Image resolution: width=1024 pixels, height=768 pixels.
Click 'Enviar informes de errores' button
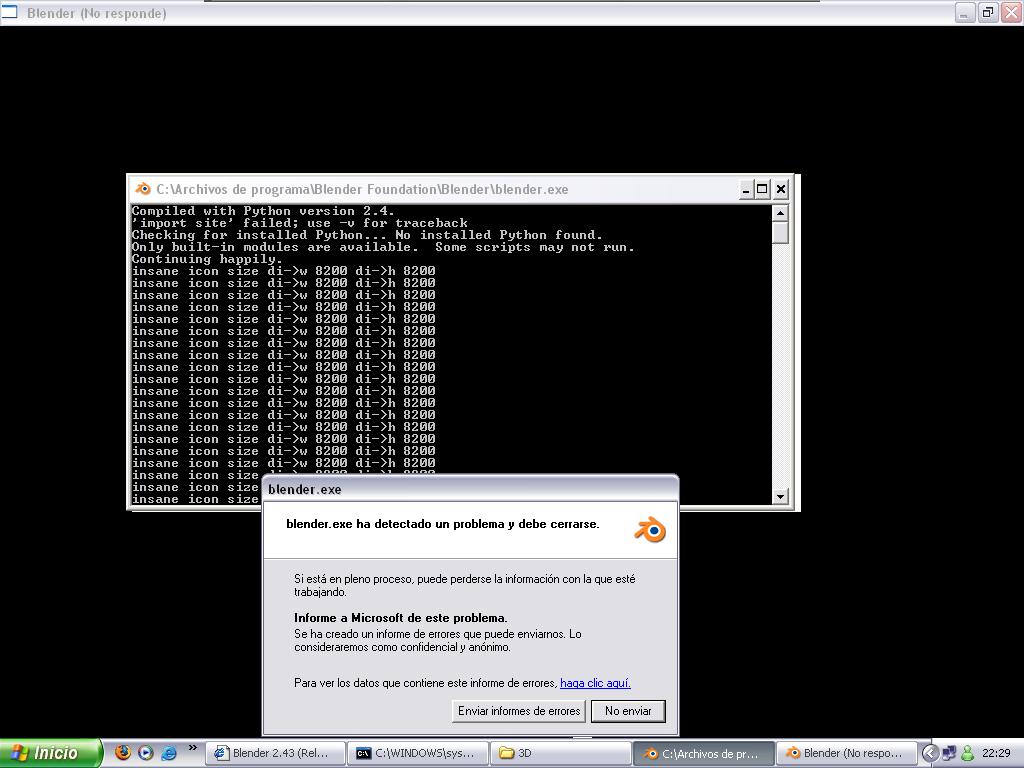click(519, 711)
